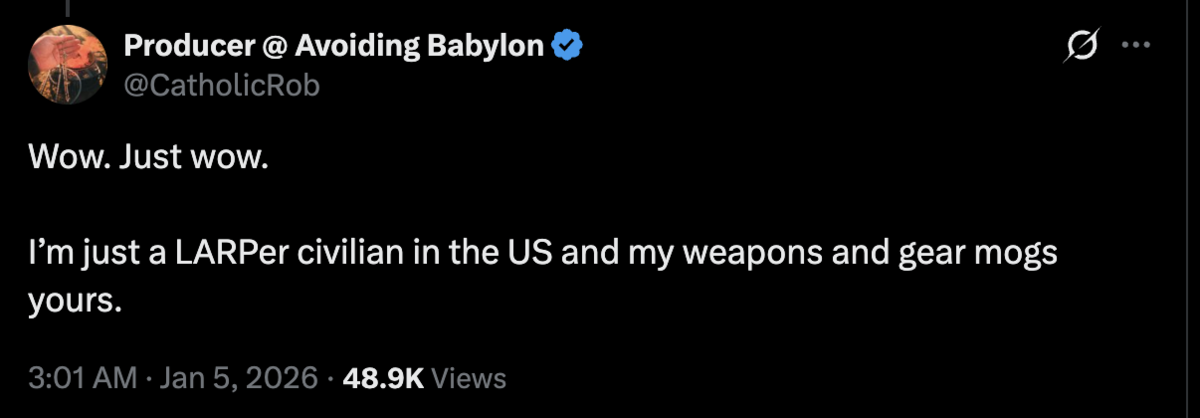Open Grok actions via the slashed-circle icon
The width and height of the screenshot is (1200, 418).
click(x=1084, y=47)
